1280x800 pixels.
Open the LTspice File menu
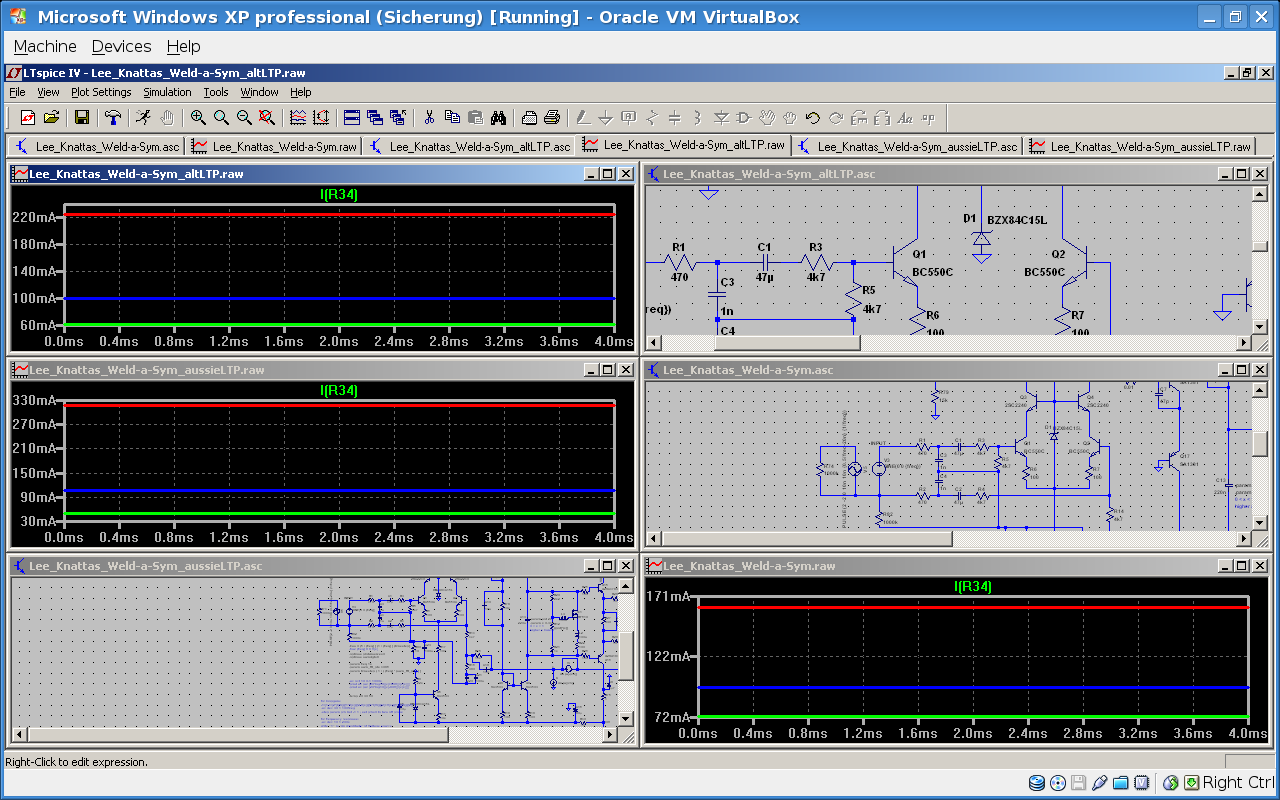tap(17, 92)
